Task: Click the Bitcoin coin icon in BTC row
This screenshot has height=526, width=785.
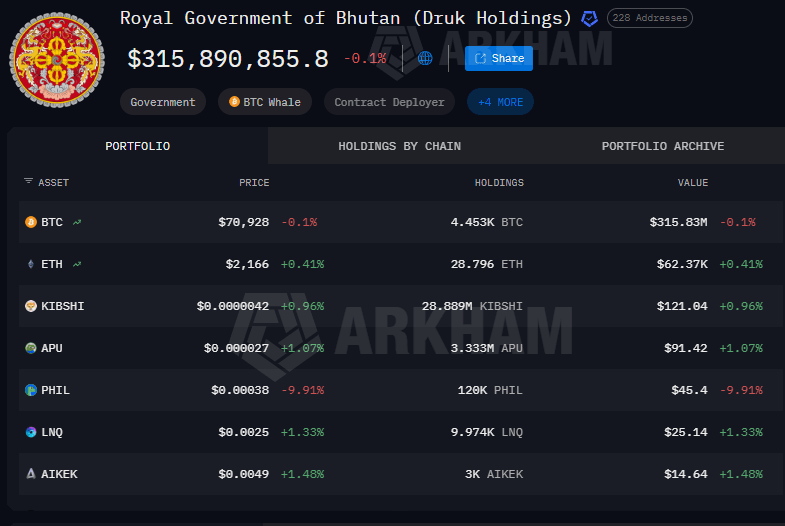Action: [30, 222]
